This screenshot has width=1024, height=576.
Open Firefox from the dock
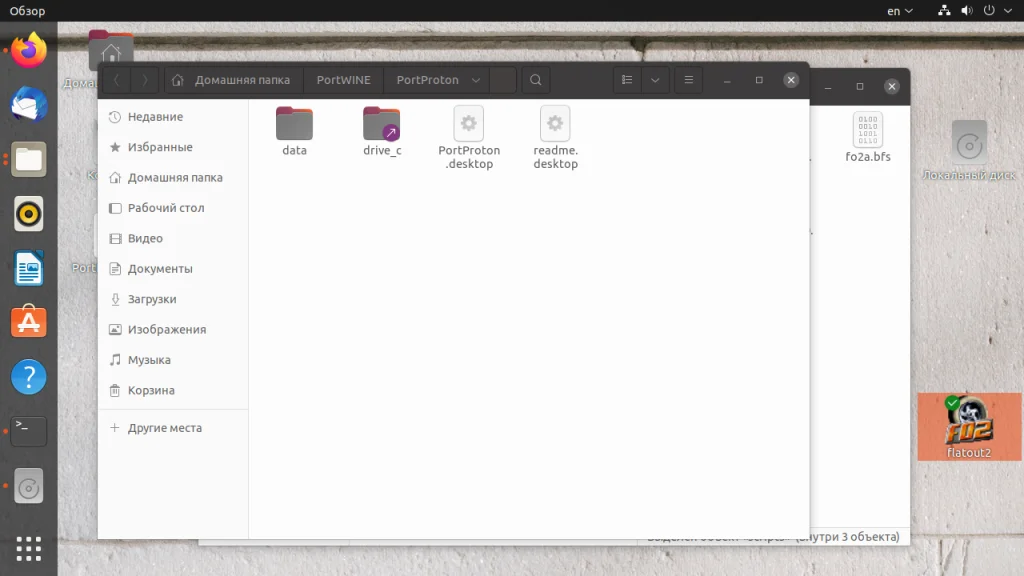click(27, 51)
